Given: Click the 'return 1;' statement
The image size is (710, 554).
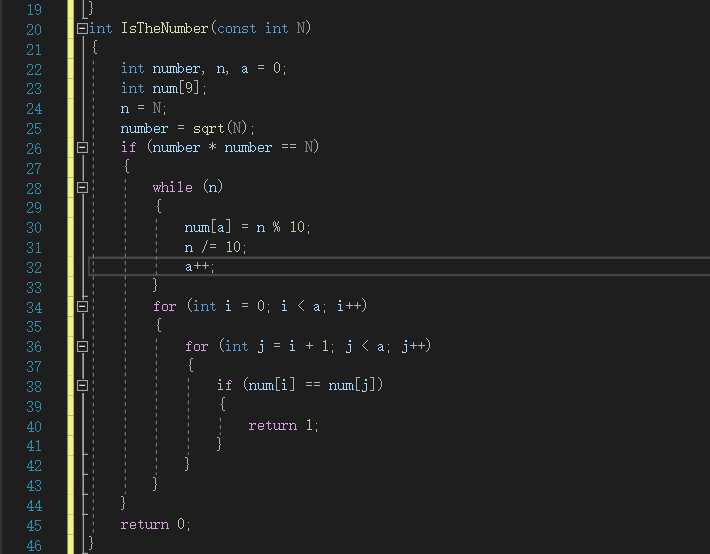Looking at the screenshot, I should coord(283,425).
